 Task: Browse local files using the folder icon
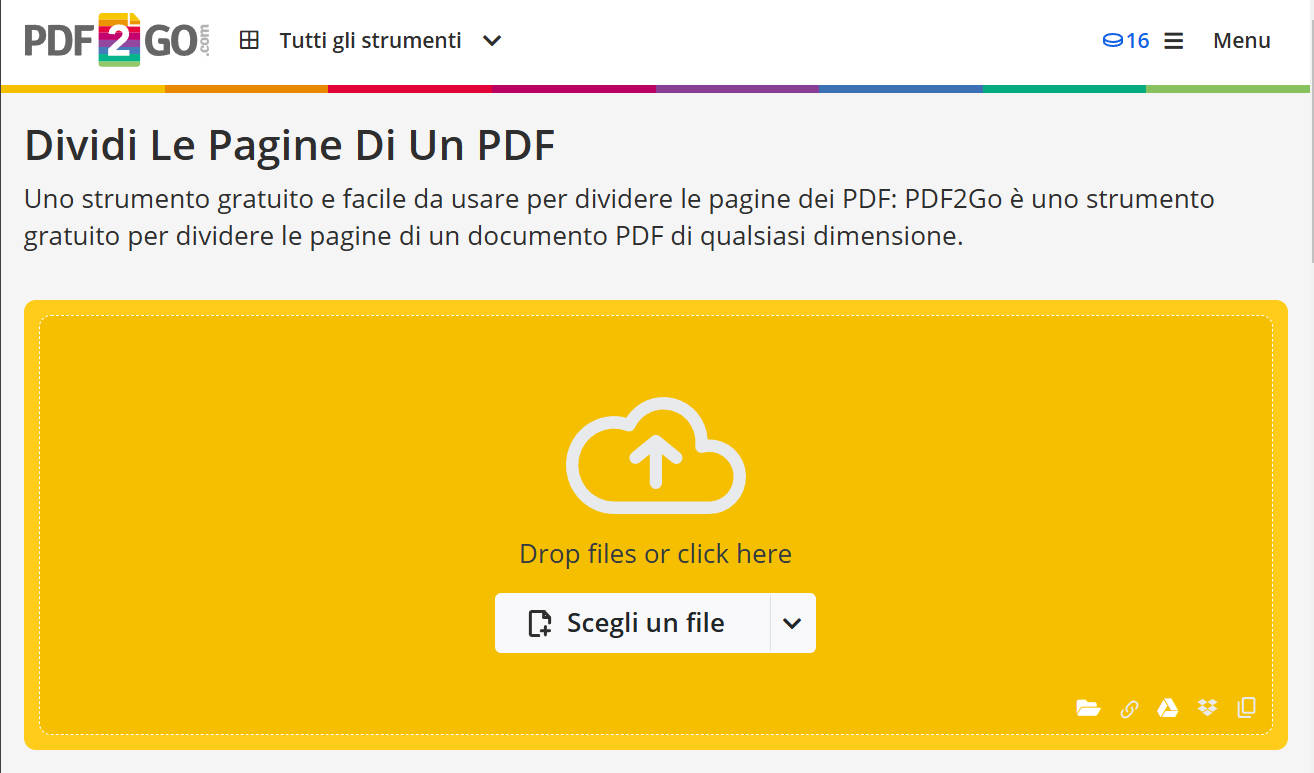(x=1088, y=708)
